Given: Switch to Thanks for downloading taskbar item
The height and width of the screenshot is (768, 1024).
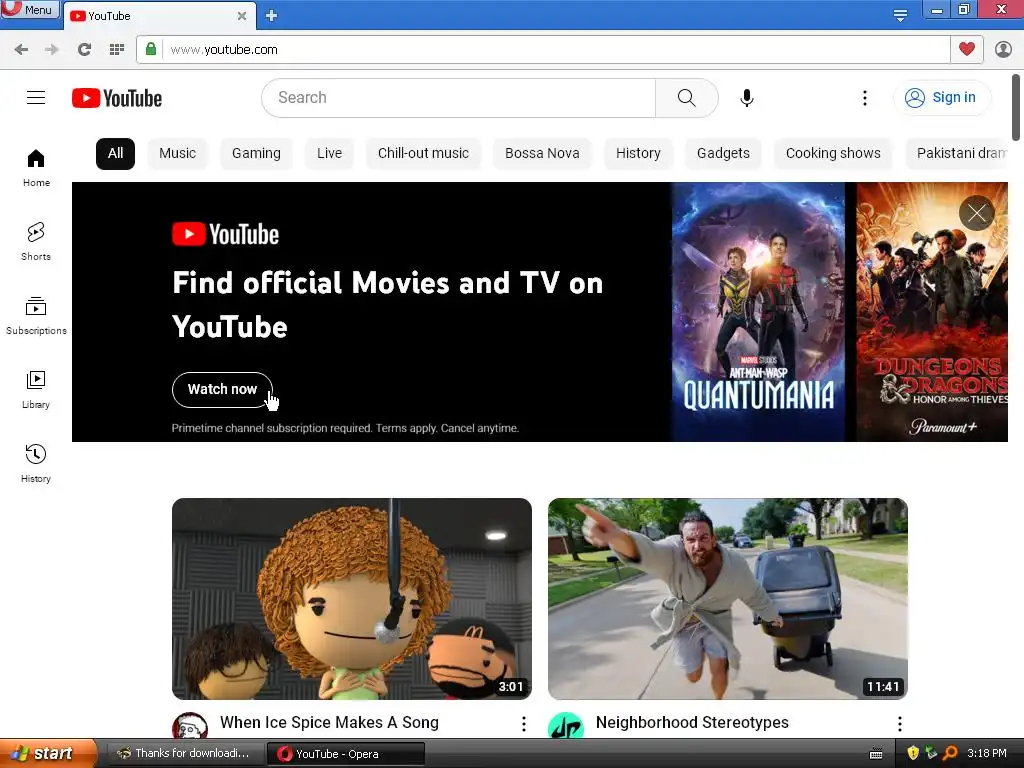Looking at the screenshot, I should 184,754.
